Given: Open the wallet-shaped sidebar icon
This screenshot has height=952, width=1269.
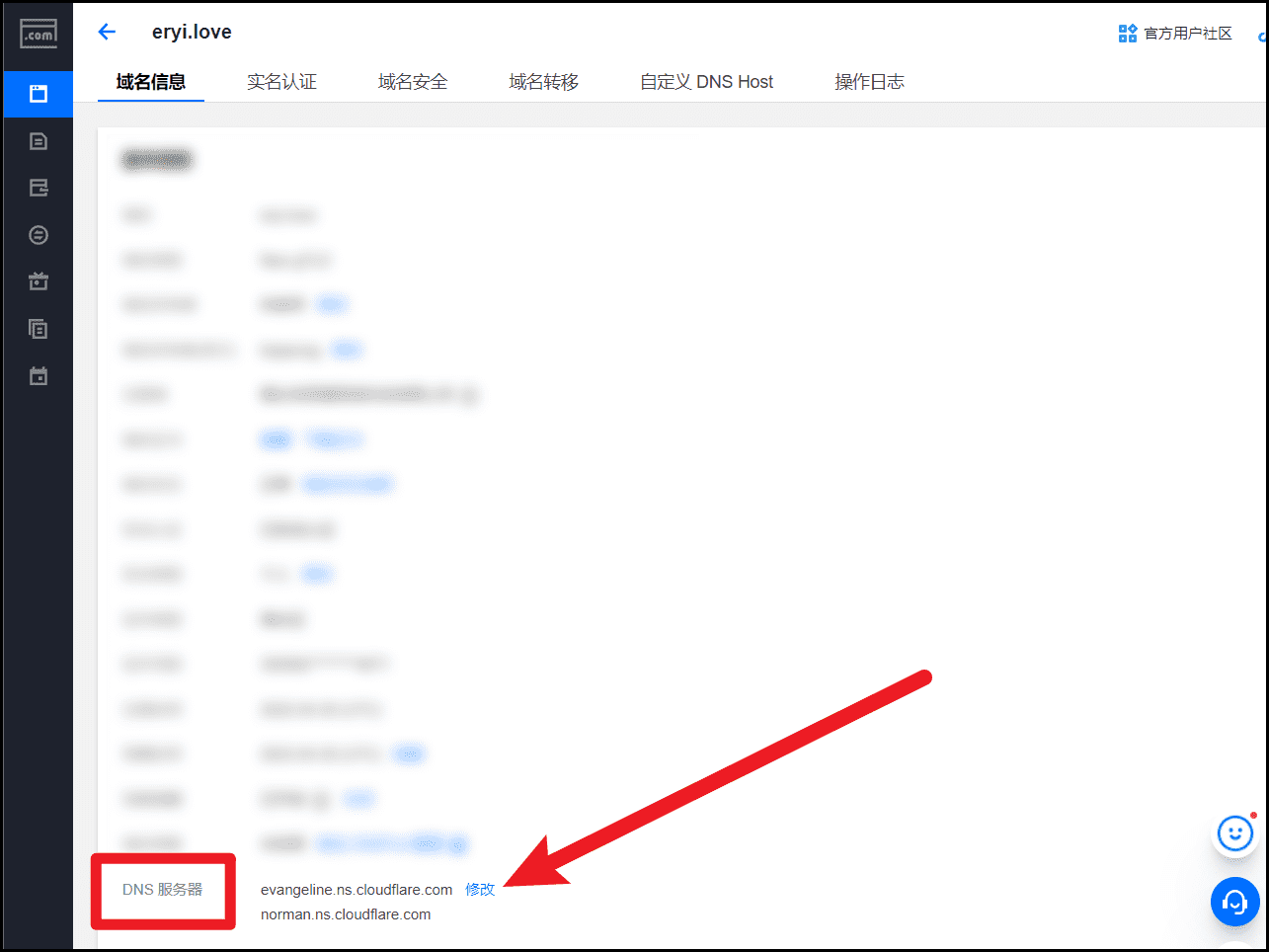Looking at the screenshot, I should tap(39, 188).
